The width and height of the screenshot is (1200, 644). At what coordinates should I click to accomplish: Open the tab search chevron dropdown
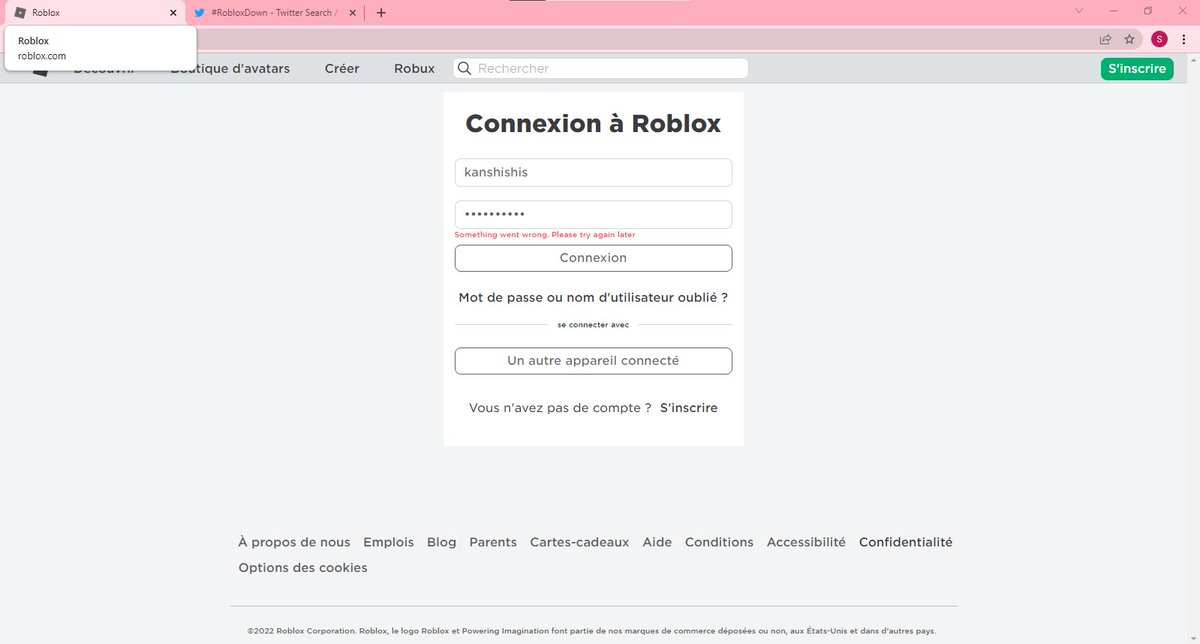pos(1078,12)
